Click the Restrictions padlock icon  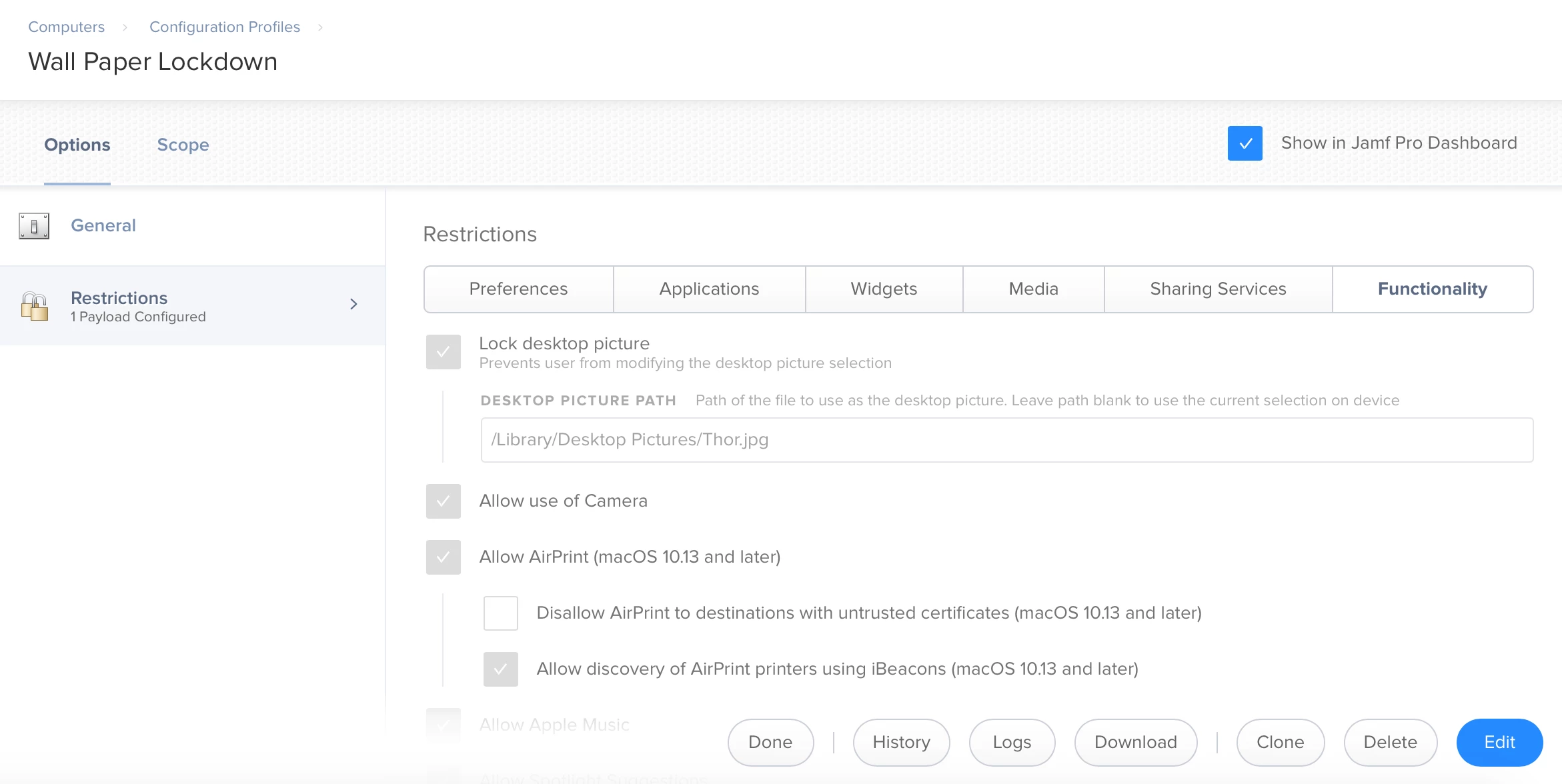pos(34,306)
